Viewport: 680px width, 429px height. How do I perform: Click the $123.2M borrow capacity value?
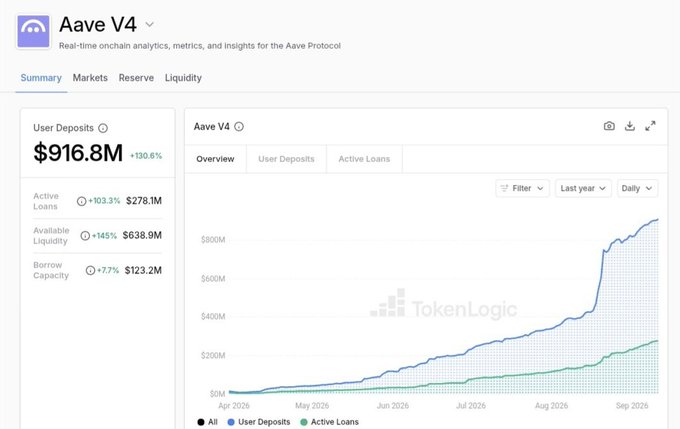click(143, 271)
